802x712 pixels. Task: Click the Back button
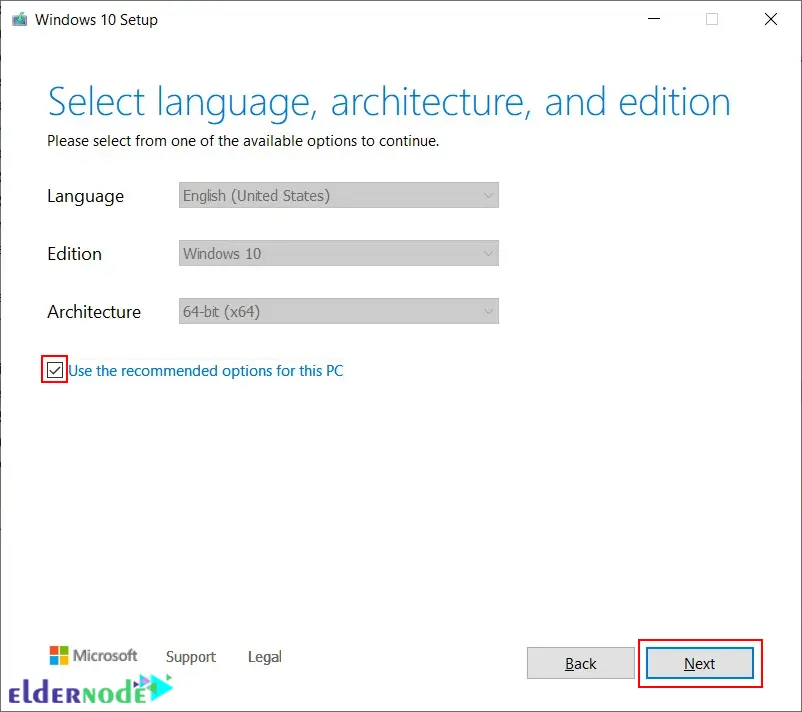580,663
